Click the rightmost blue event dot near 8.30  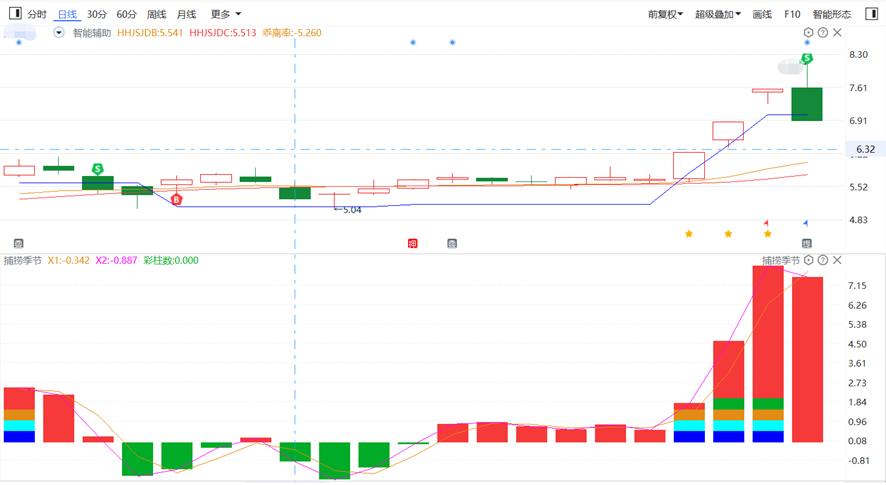[807, 42]
